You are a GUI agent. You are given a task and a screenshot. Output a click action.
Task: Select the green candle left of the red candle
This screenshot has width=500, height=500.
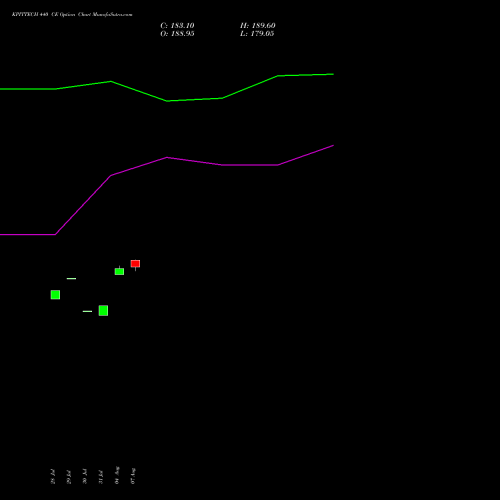[x=119, y=271]
